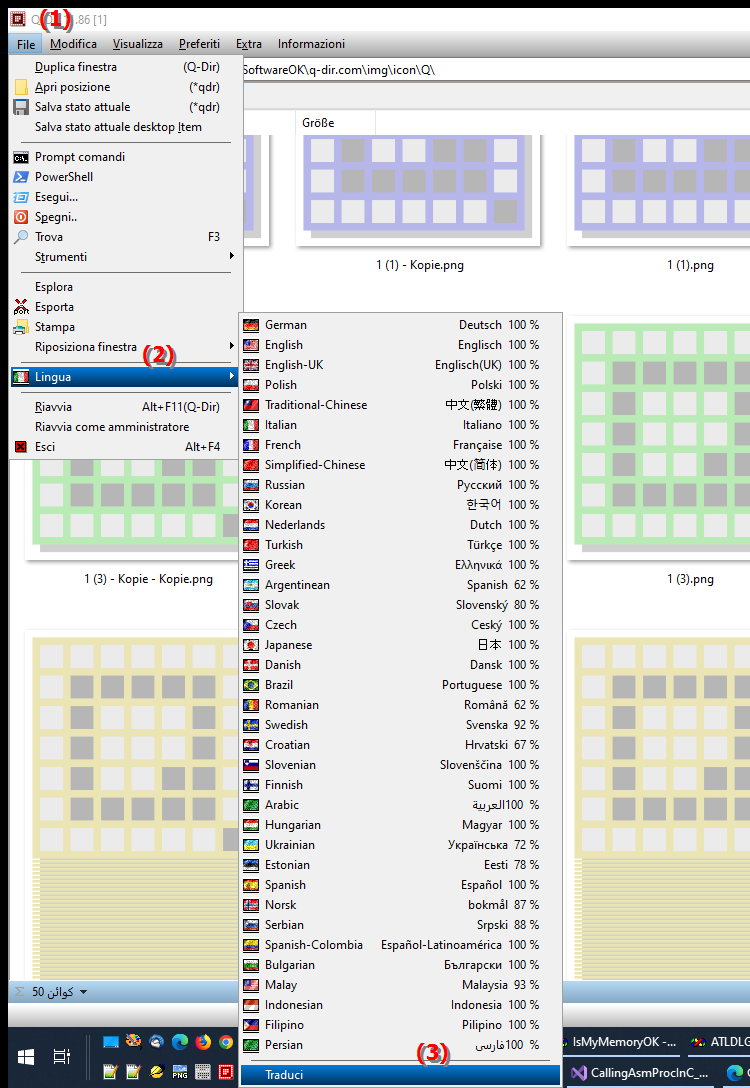The image size is (750, 1088).
Task: Click the Spegni.. power icon
Action: 22,217
